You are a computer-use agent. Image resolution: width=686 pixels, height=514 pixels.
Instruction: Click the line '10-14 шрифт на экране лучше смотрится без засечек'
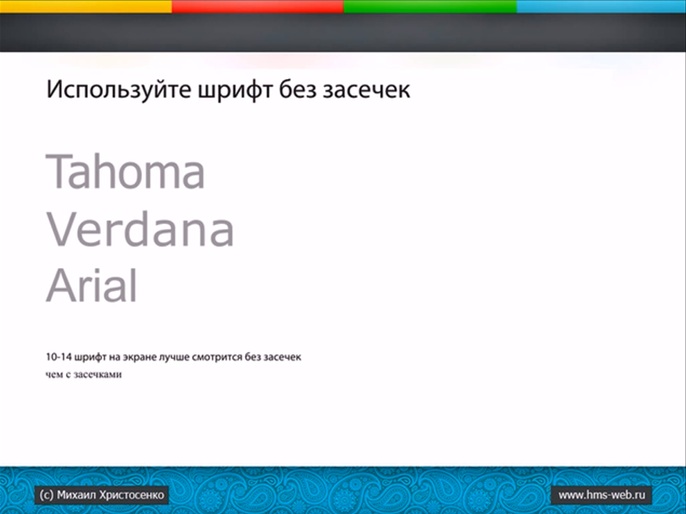tap(173, 357)
